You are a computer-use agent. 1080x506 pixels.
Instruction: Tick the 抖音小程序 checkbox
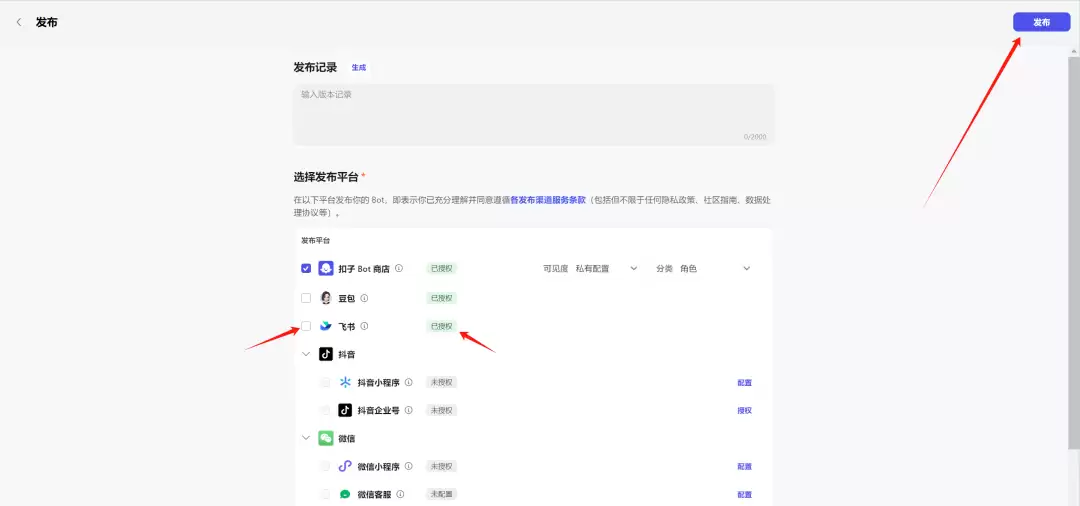pos(325,382)
